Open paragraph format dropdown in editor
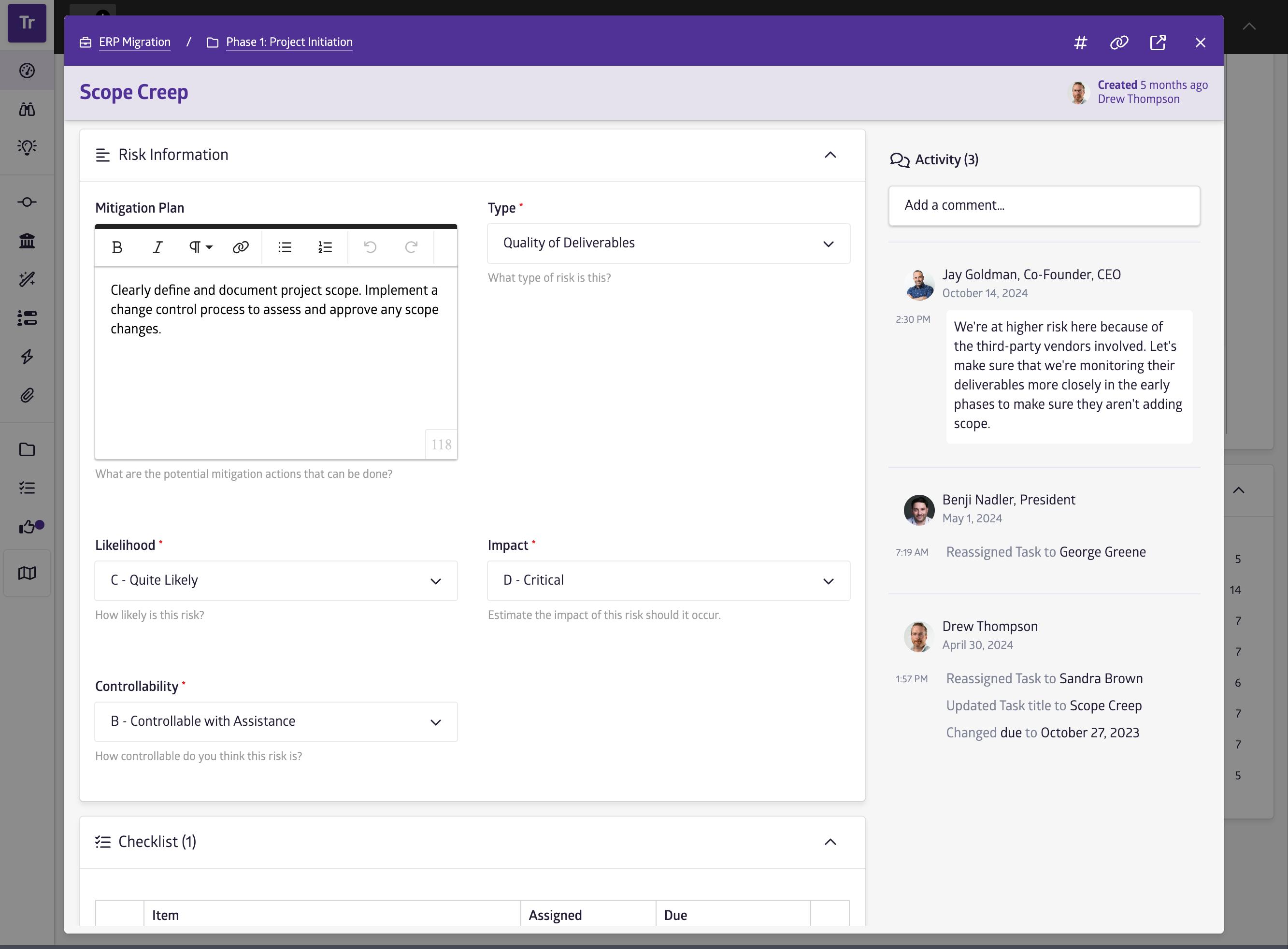 200,247
